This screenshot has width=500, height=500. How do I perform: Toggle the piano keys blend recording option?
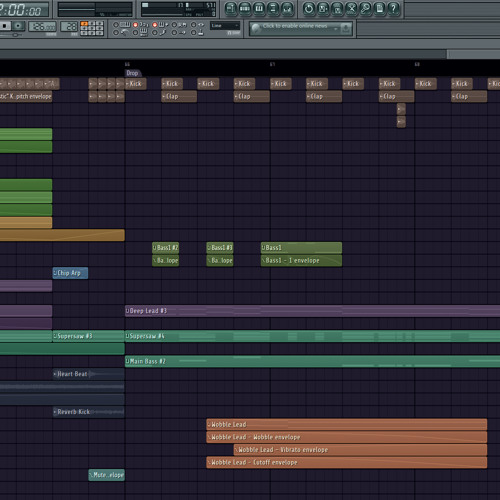[141, 33]
